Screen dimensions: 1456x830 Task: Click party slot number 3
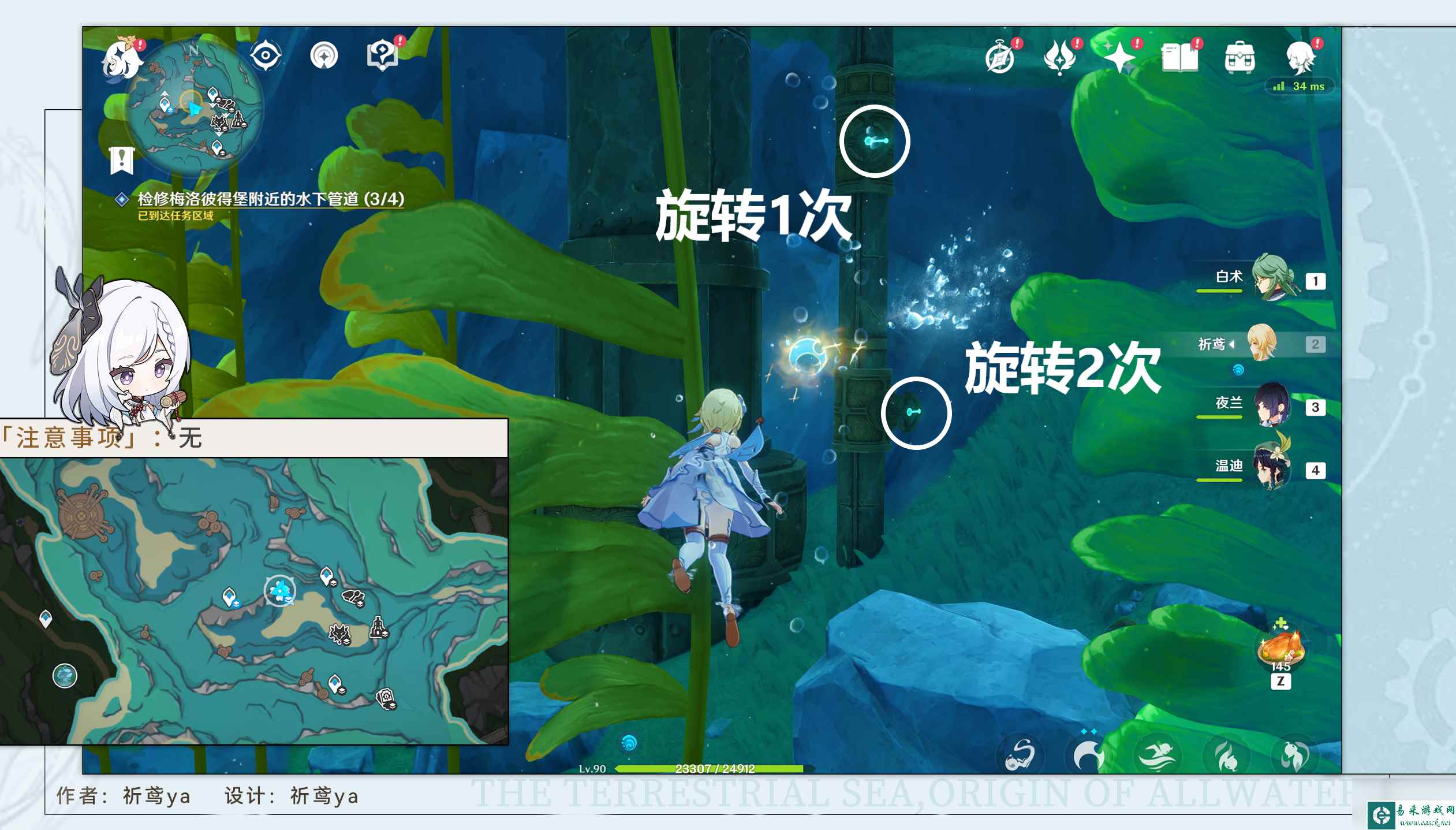pos(1315,407)
